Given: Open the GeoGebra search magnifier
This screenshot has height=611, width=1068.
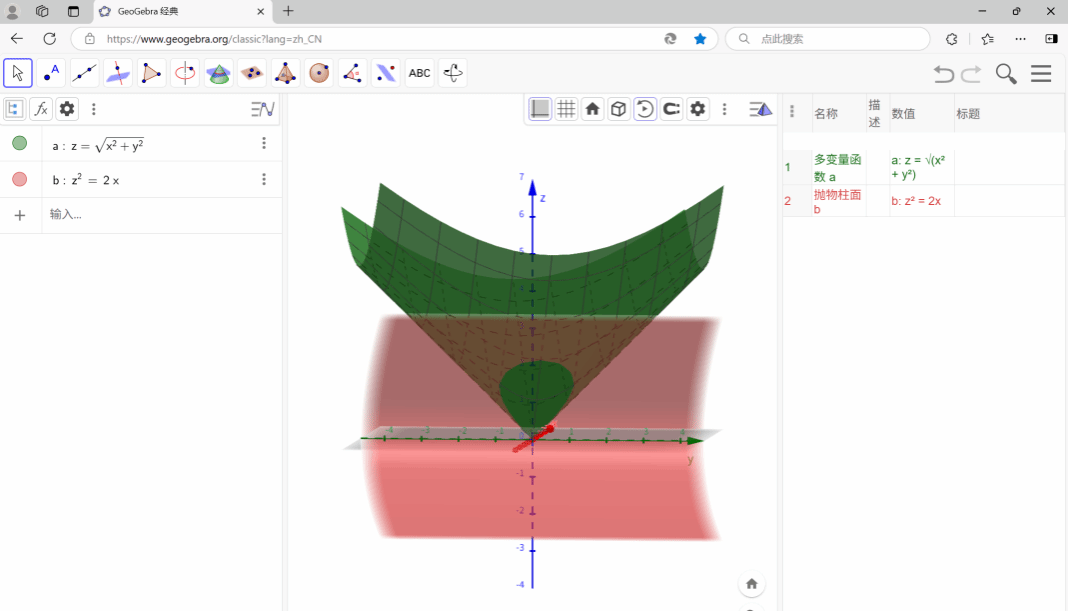Looking at the screenshot, I should click(x=1006, y=74).
